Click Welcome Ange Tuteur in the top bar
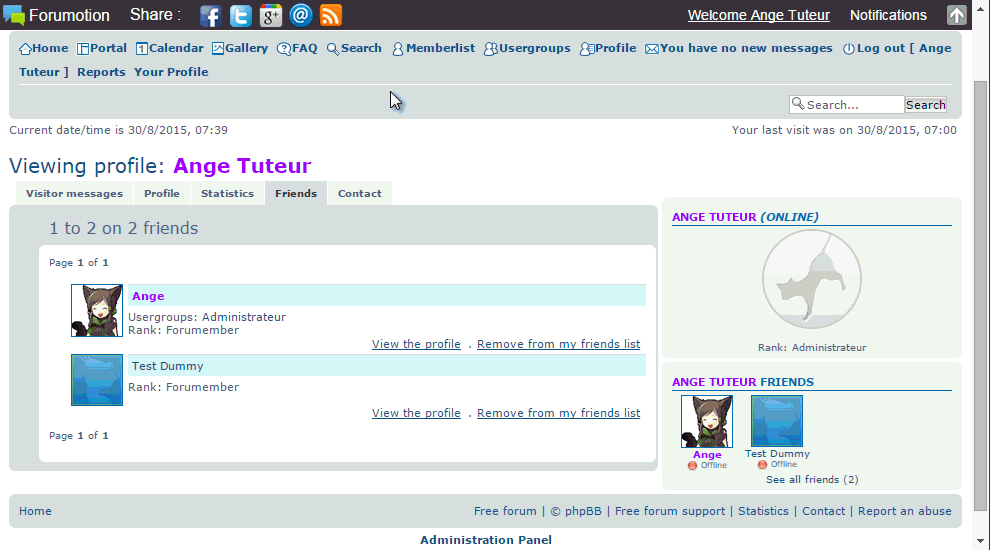Viewport: 990px width, 550px height. tap(758, 15)
